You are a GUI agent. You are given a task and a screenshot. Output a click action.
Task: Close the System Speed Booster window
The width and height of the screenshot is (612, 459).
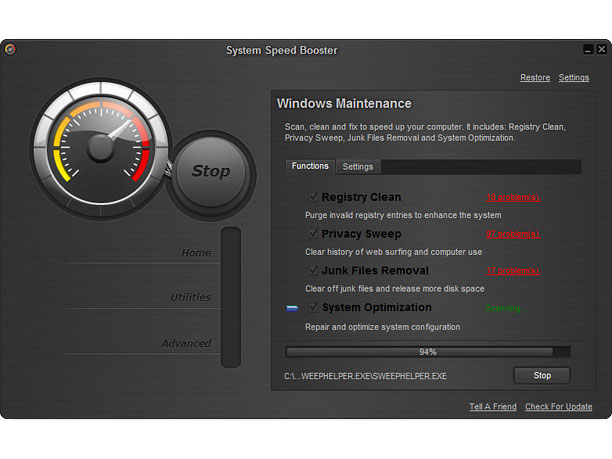pyautogui.click(x=601, y=50)
